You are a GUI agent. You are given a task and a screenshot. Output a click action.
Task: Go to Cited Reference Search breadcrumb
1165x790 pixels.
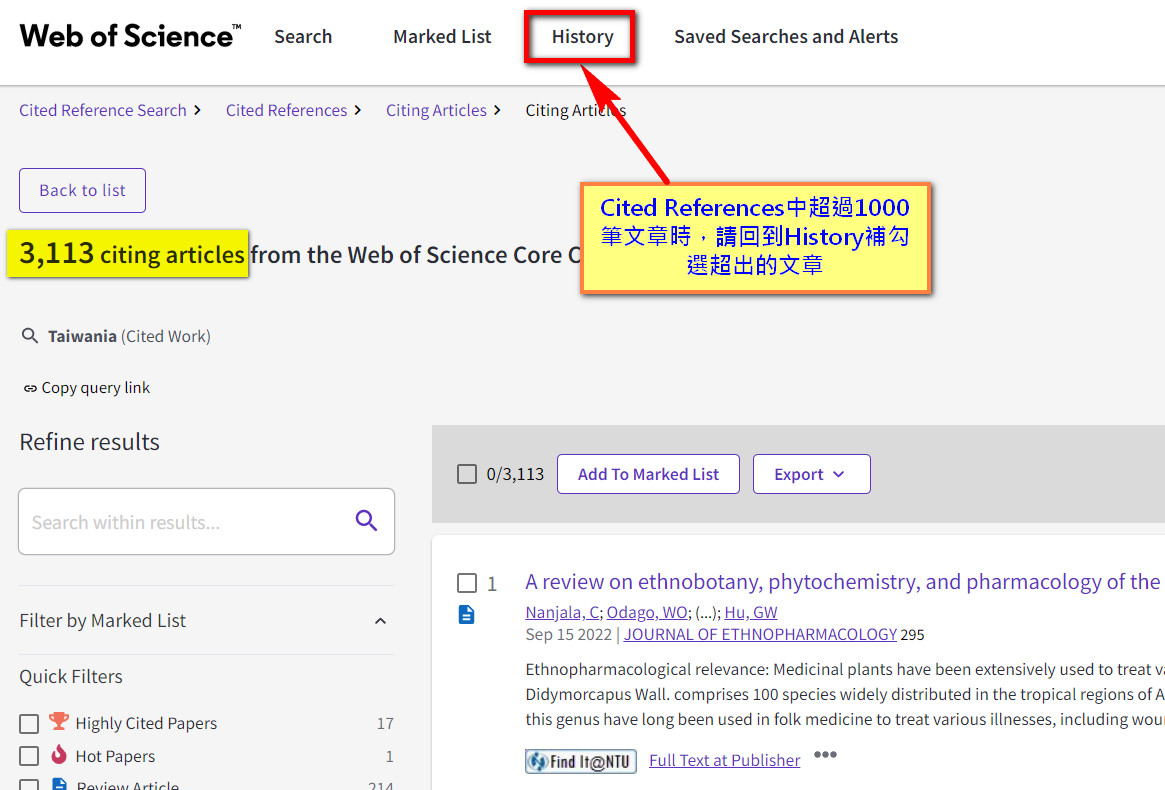103,110
